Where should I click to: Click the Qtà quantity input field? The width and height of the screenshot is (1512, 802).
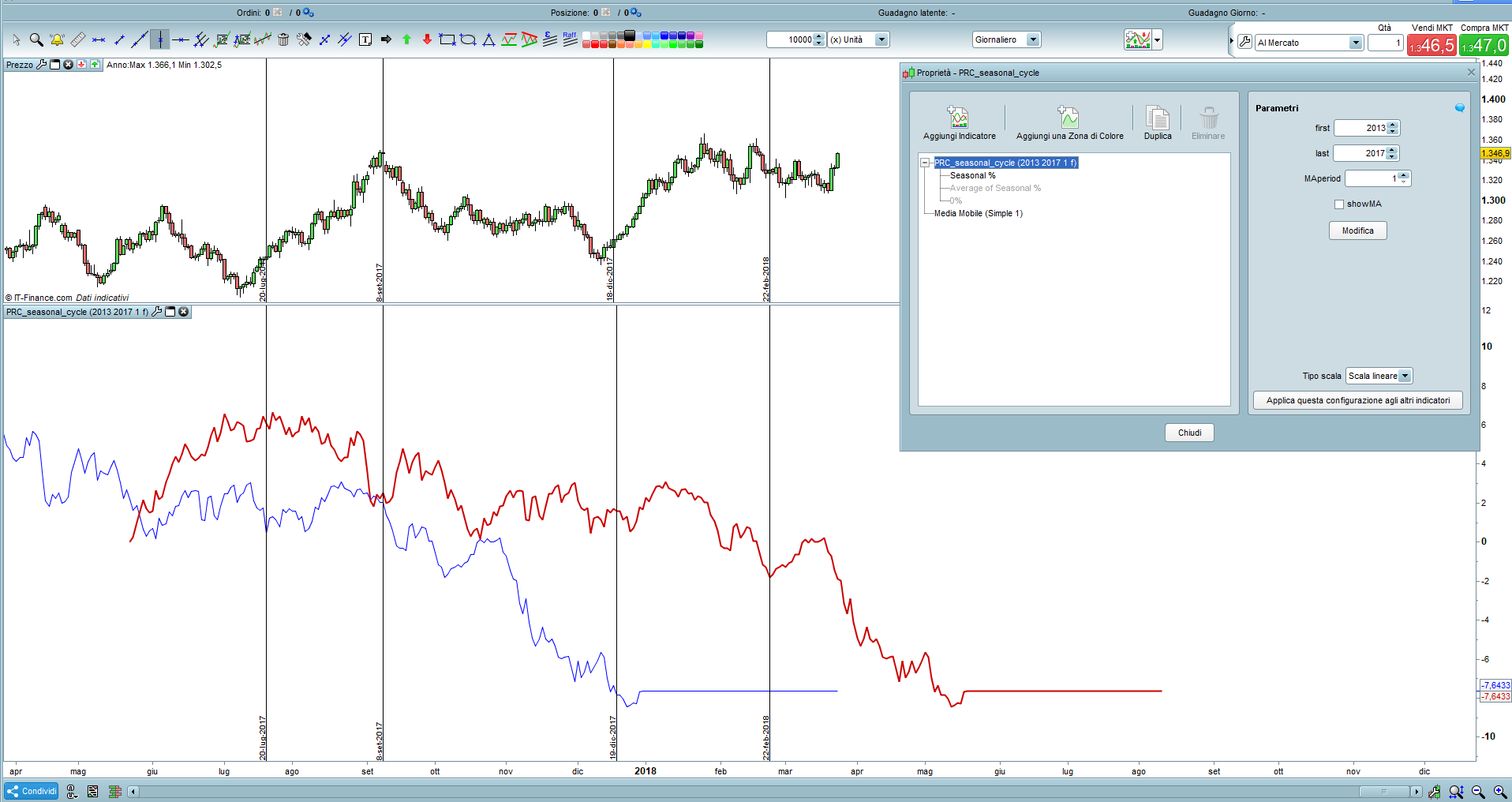click(1386, 43)
